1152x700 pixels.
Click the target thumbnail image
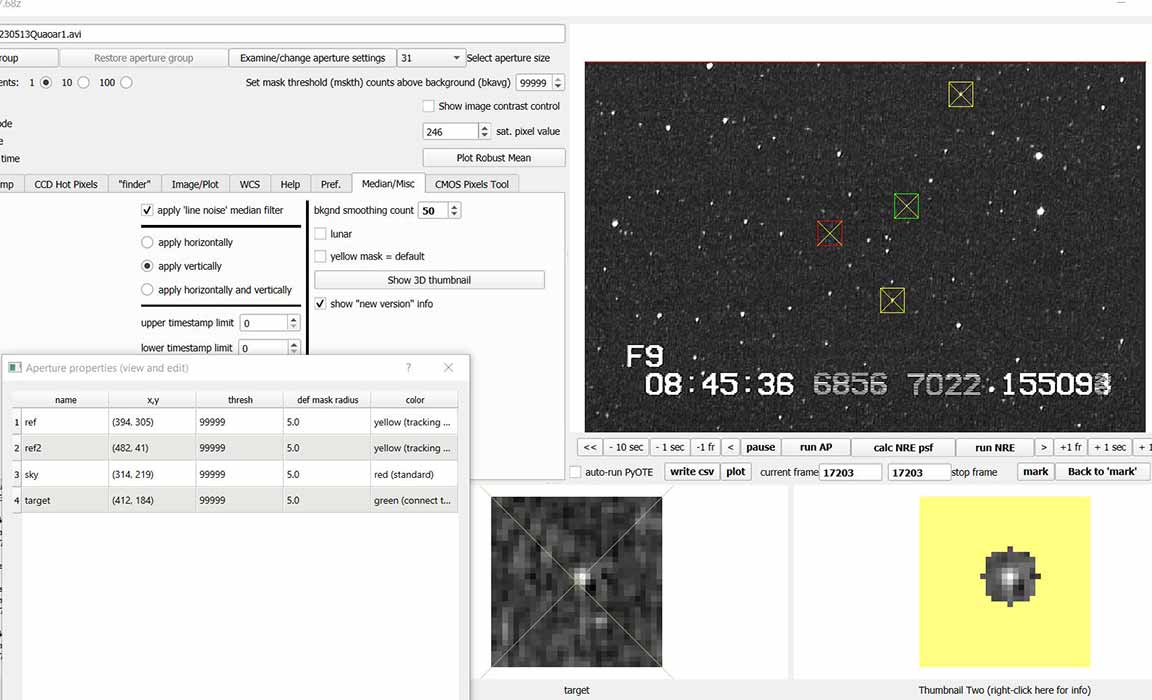pos(577,582)
